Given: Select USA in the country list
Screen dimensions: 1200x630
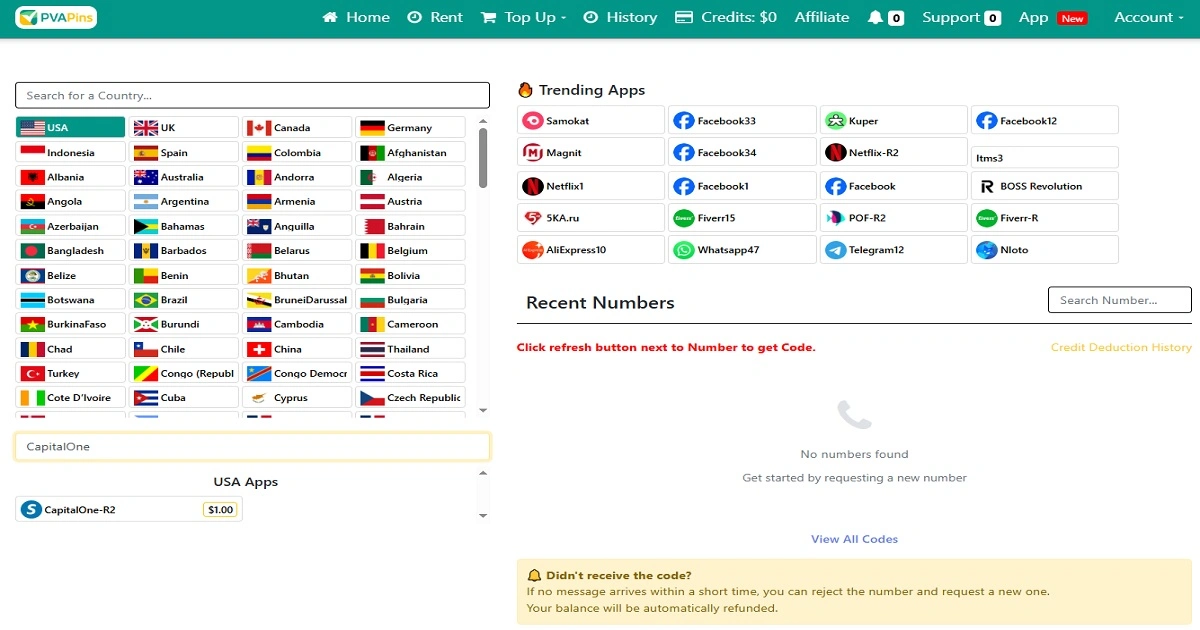Looking at the screenshot, I should [x=70, y=127].
